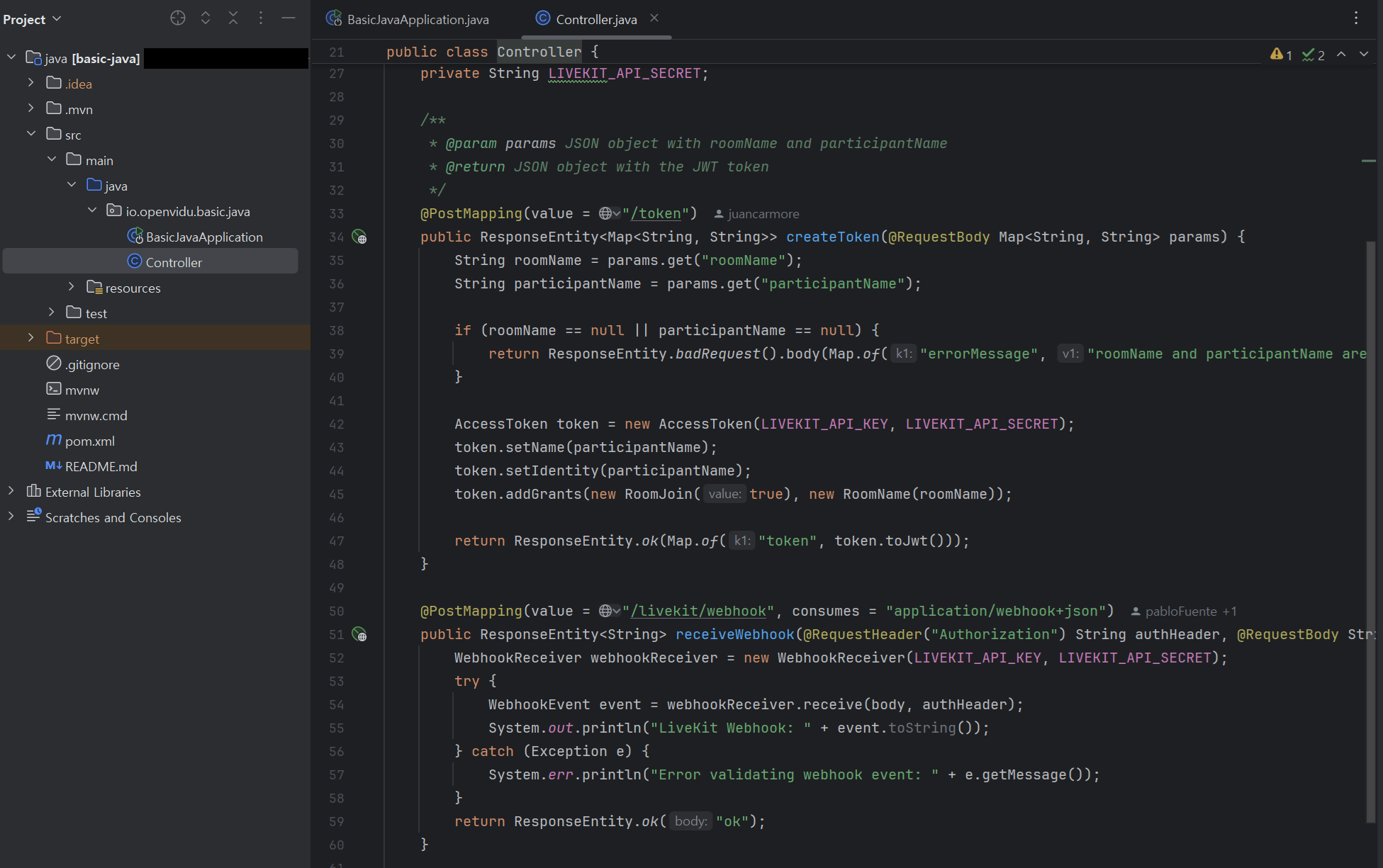Image resolution: width=1383 pixels, height=868 pixels.
Task: Collapse the src folder
Action: [30, 134]
